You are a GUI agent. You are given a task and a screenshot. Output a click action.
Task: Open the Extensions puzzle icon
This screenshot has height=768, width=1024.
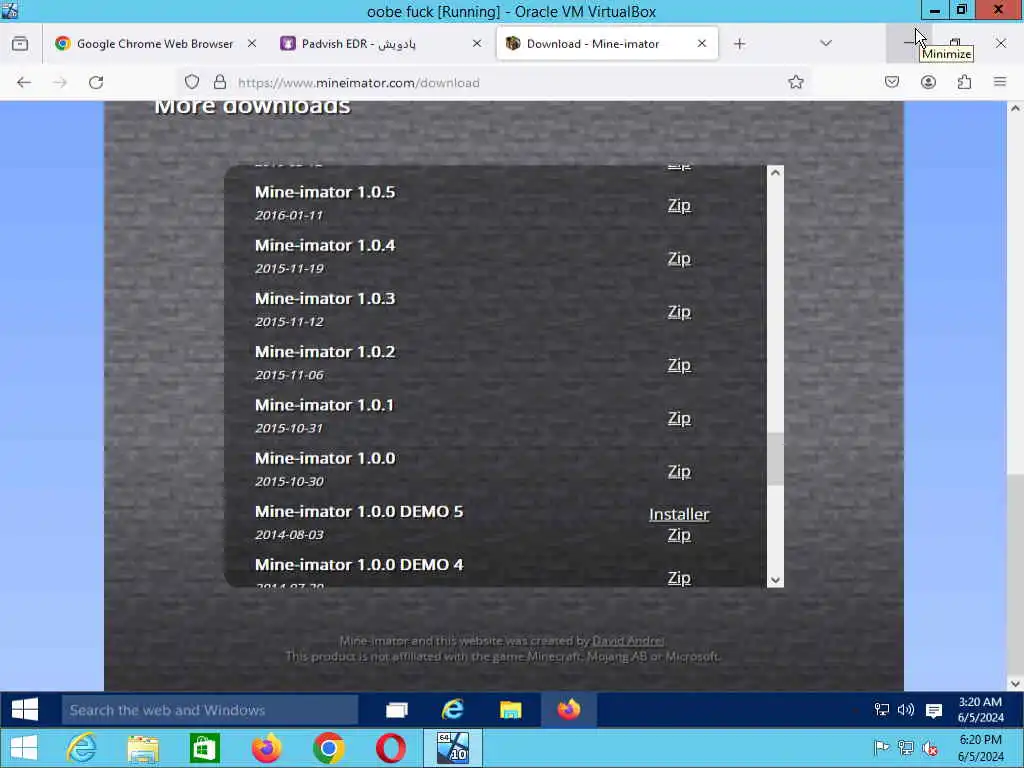(x=965, y=82)
